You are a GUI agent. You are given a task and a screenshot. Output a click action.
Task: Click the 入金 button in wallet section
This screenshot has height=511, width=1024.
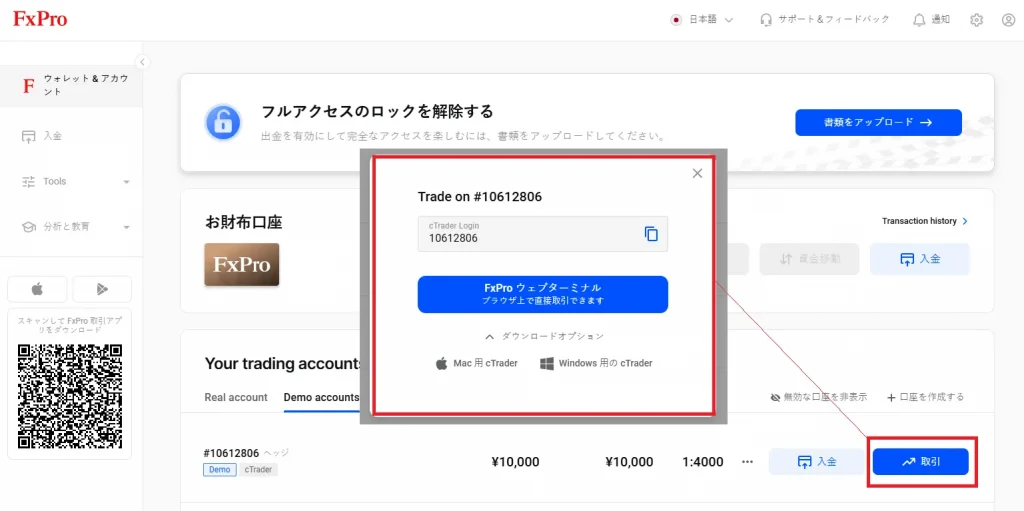(920, 259)
